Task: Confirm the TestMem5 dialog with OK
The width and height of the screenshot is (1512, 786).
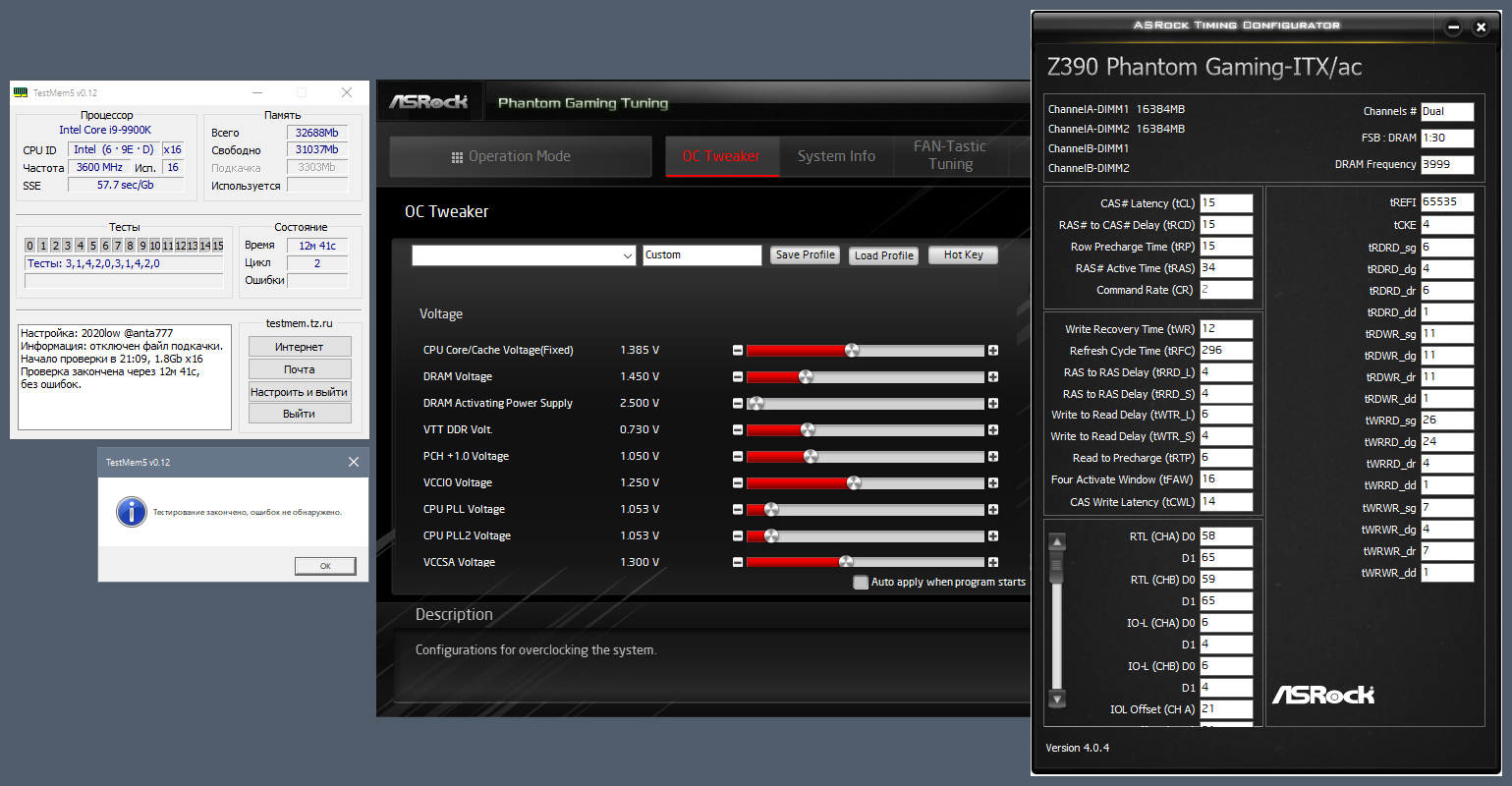Action: click(325, 566)
